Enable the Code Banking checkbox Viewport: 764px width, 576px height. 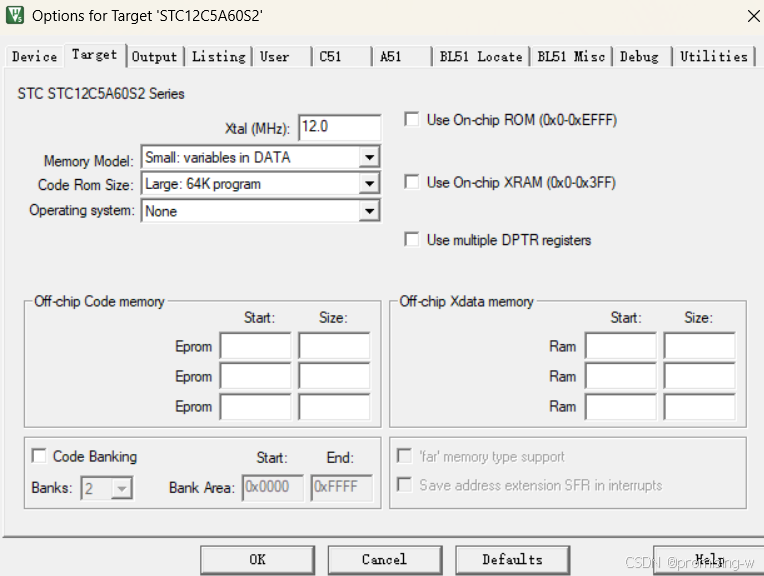pyautogui.click(x=39, y=456)
